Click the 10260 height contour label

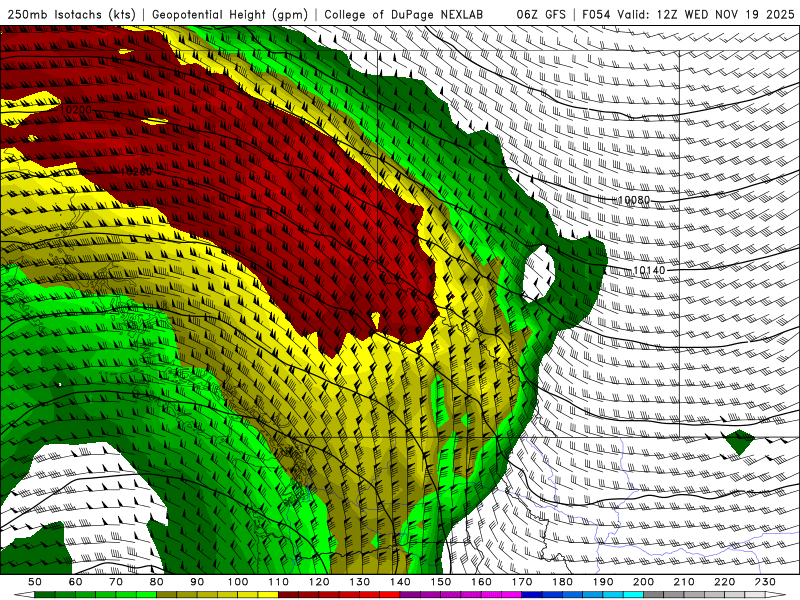[x=136, y=171]
